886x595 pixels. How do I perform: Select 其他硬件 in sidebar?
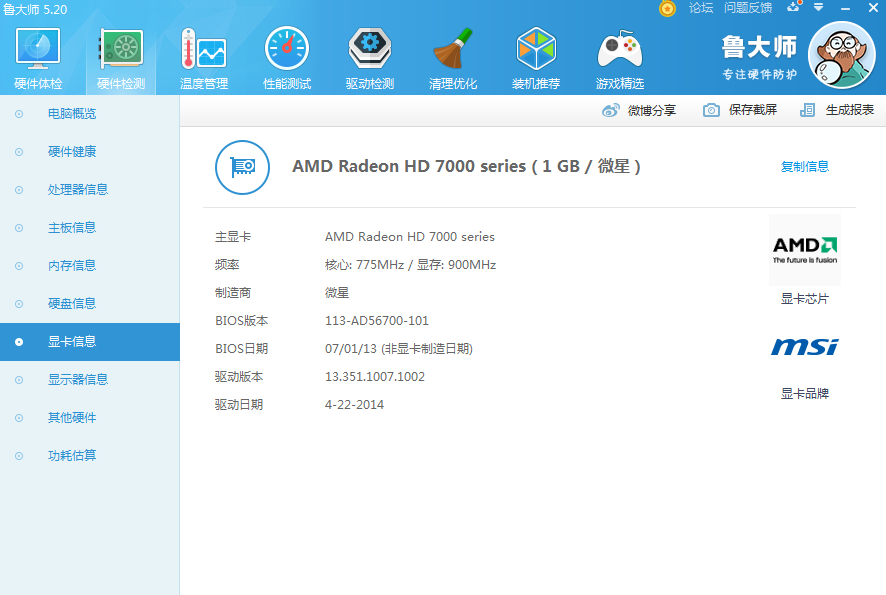point(90,418)
